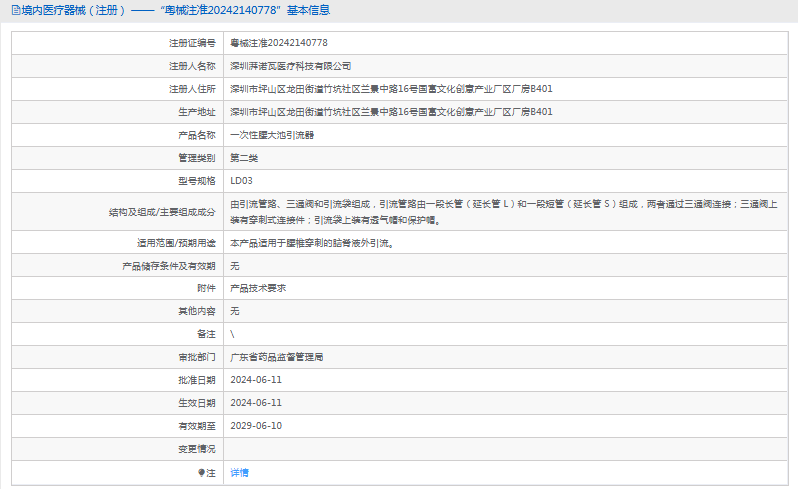This screenshot has height=489, width=798.
Task: Select the 第二类 category value
Action: (244, 158)
